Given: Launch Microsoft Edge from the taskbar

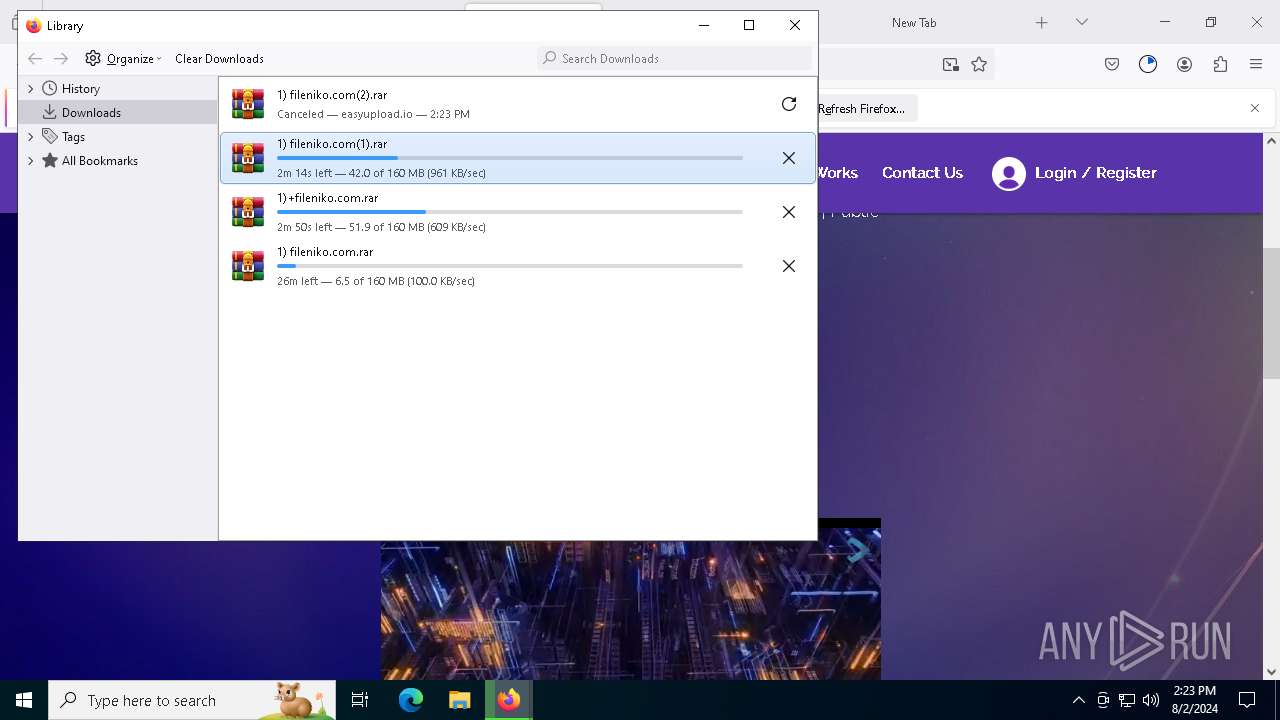Looking at the screenshot, I should (411, 700).
